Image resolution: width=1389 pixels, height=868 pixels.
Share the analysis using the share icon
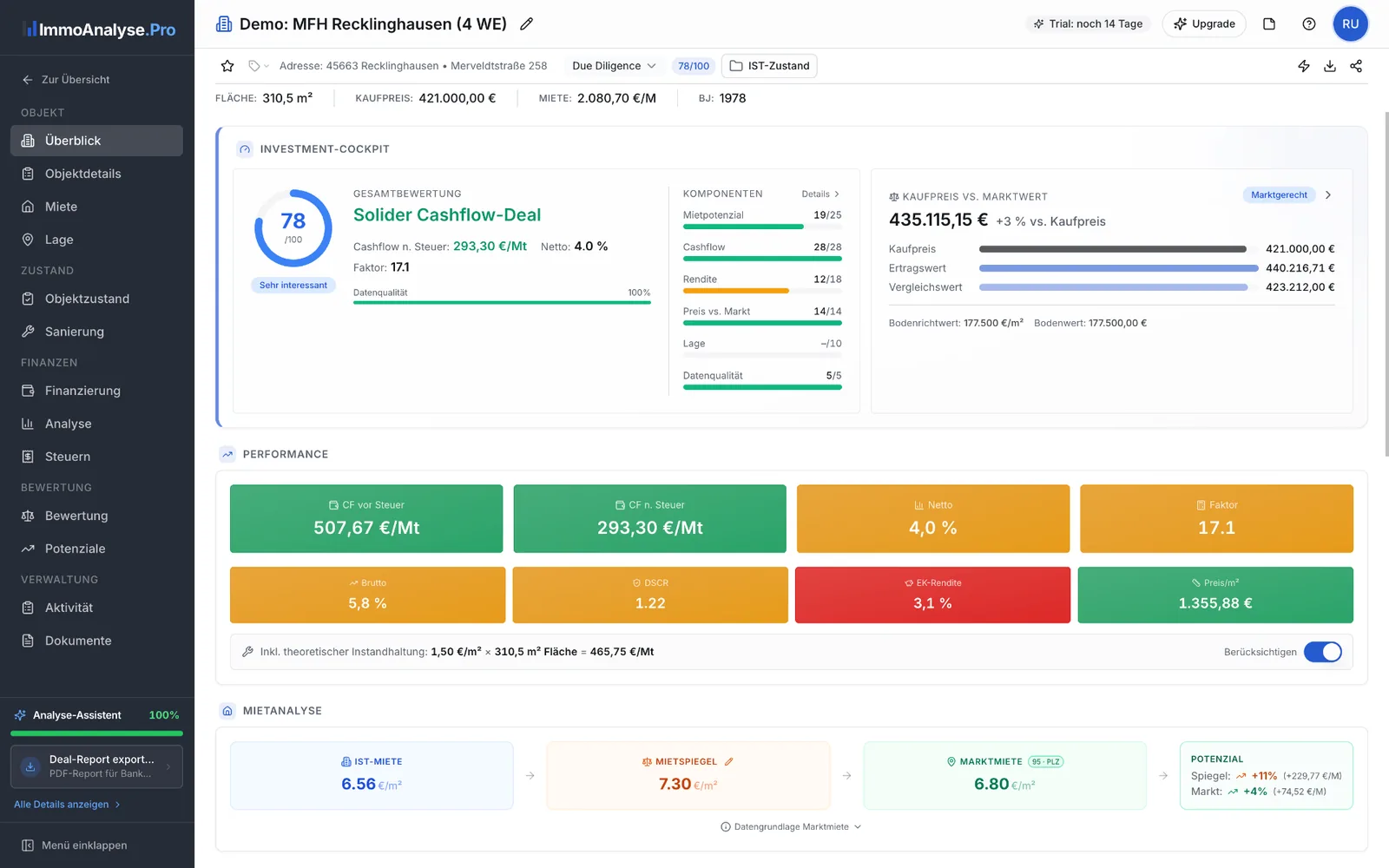point(1356,65)
